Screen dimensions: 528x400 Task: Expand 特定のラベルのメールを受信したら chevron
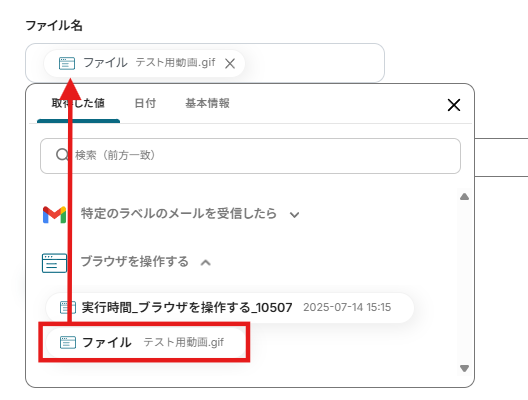pos(294,214)
